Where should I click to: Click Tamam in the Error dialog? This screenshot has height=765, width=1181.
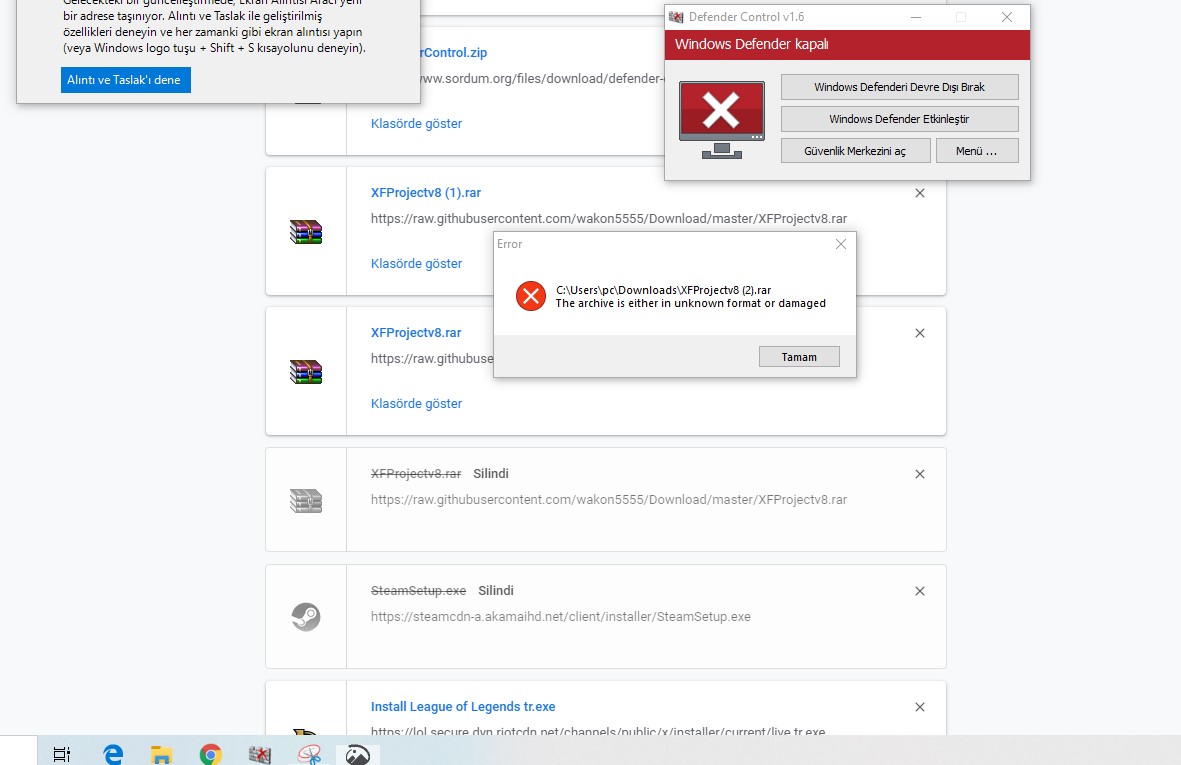tap(799, 357)
